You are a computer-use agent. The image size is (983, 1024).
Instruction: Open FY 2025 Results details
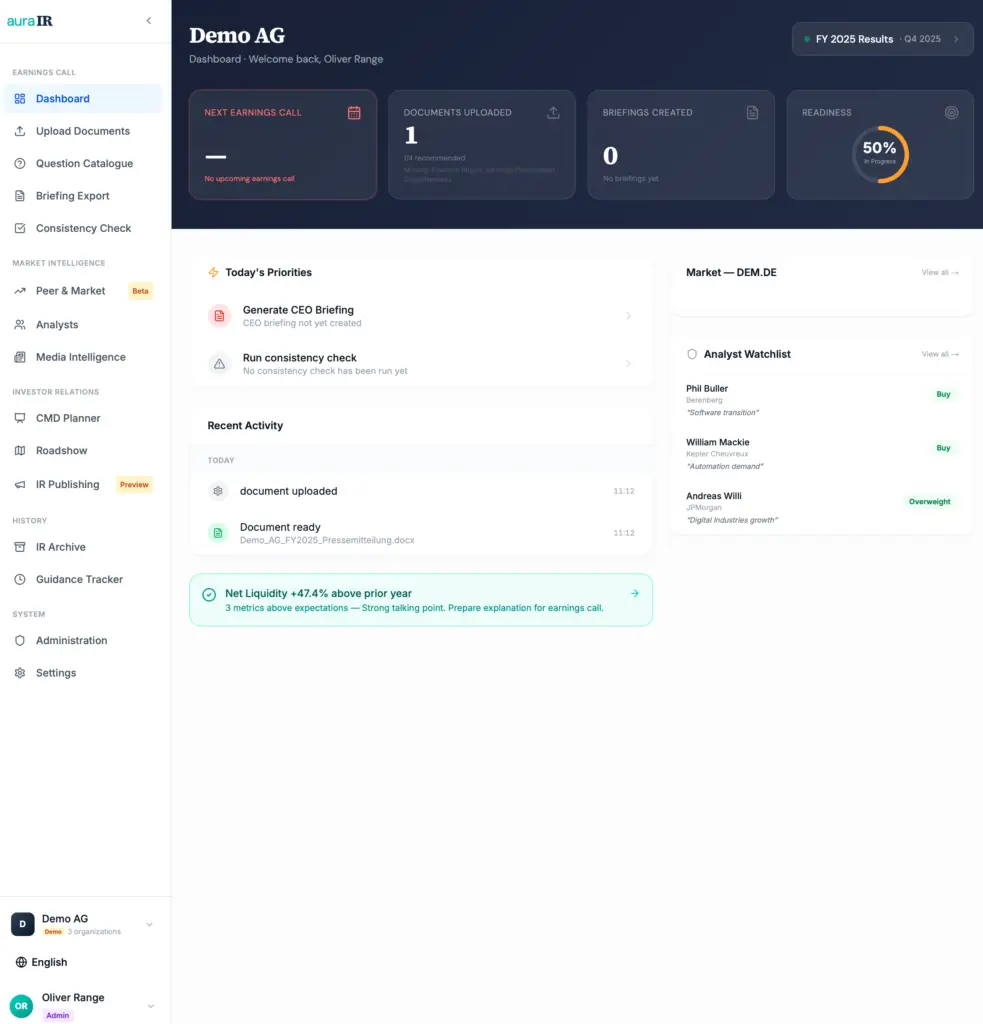(x=880, y=38)
